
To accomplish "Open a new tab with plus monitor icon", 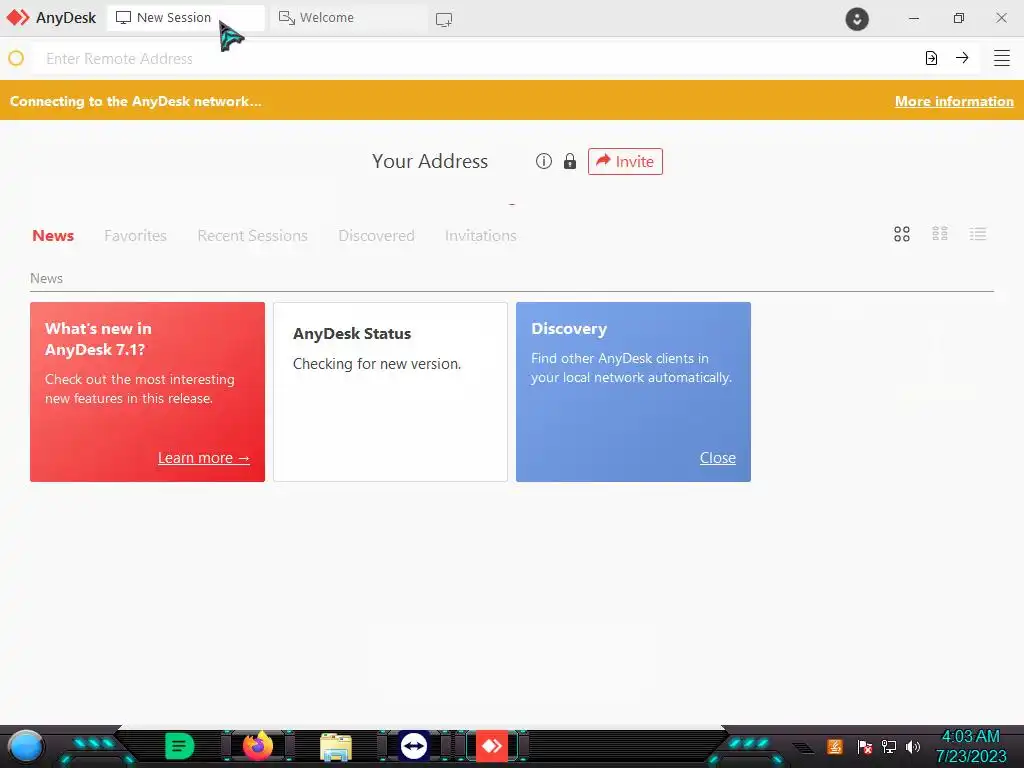I will tap(444, 20).
